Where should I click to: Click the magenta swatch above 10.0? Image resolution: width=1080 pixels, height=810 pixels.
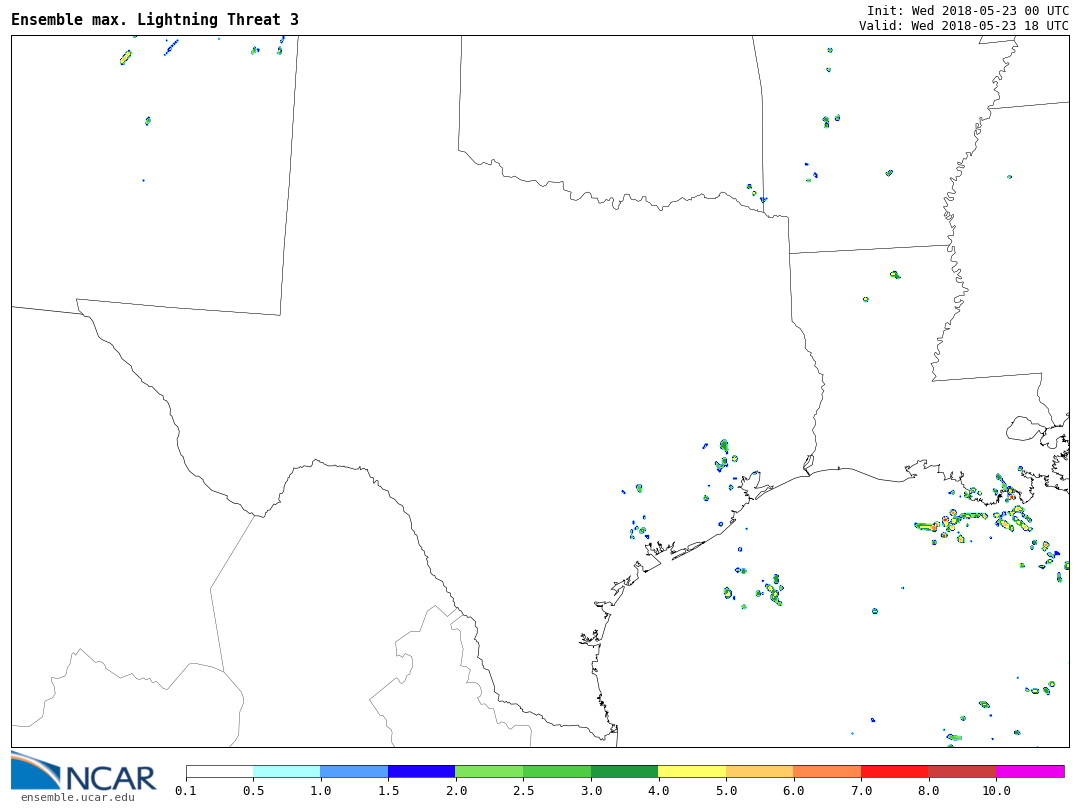coord(1030,772)
